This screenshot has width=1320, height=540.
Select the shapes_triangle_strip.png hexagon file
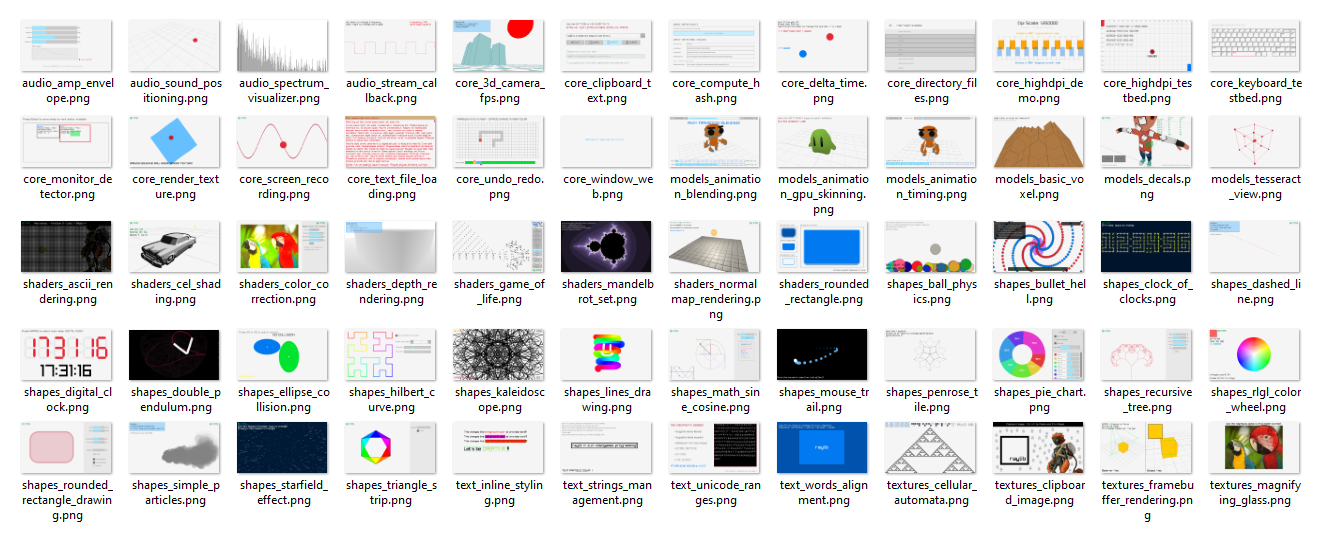click(x=390, y=447)
